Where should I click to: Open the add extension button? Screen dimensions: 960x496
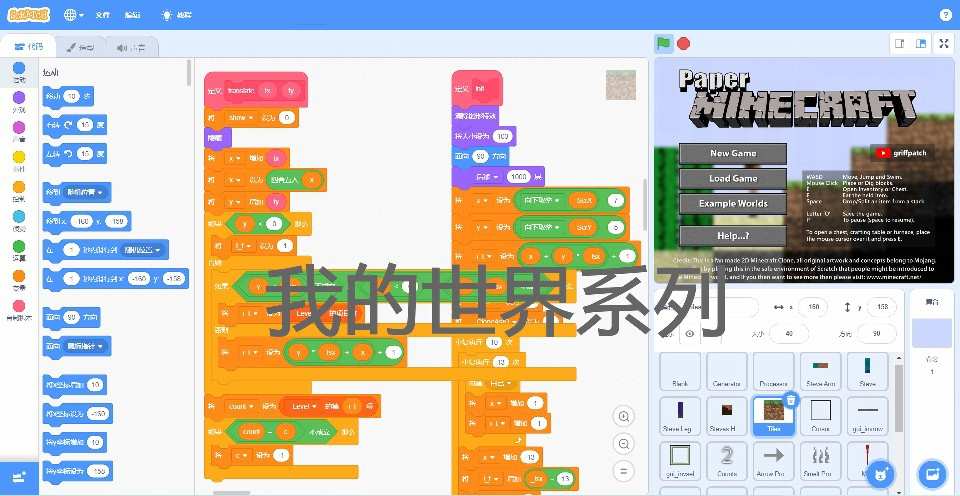pos(19,476)
